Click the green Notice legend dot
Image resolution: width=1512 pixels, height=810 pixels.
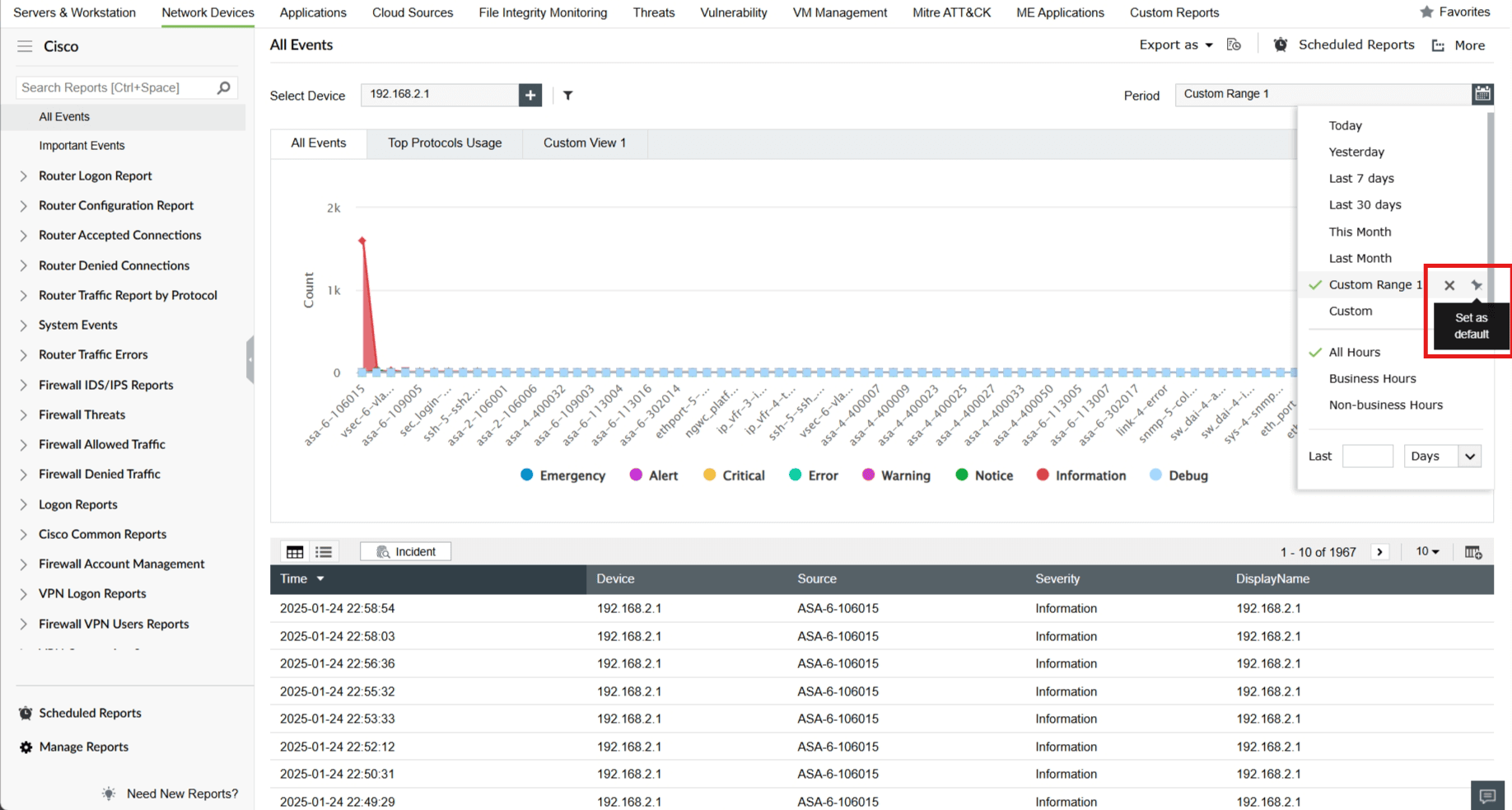point(962,475)
